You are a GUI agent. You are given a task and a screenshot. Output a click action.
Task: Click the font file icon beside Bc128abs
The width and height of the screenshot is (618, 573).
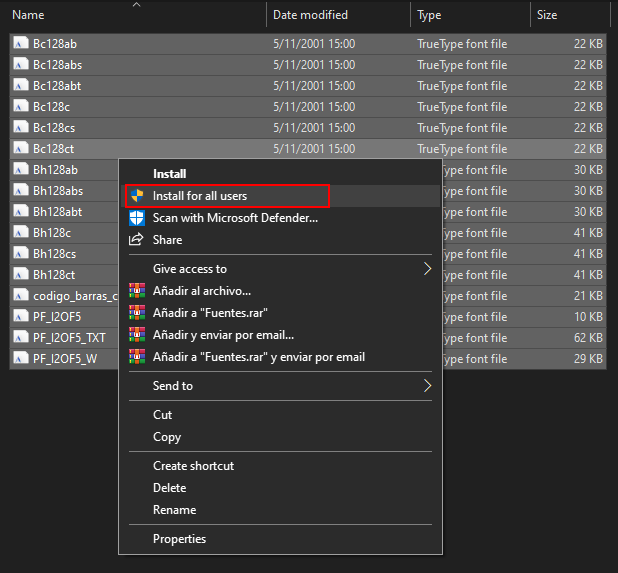[x=20, y=64]
